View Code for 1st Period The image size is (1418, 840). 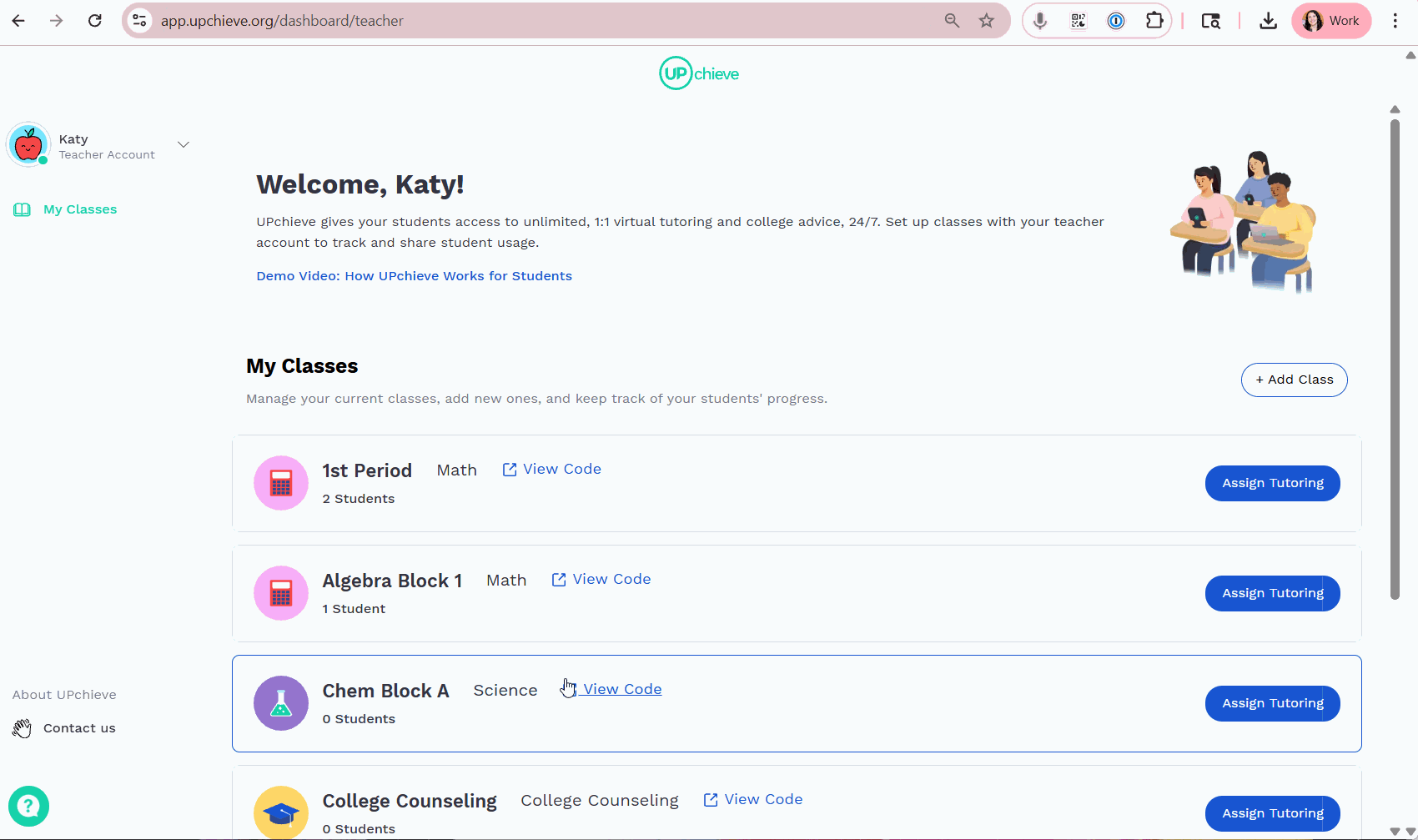tap(552, 470)
